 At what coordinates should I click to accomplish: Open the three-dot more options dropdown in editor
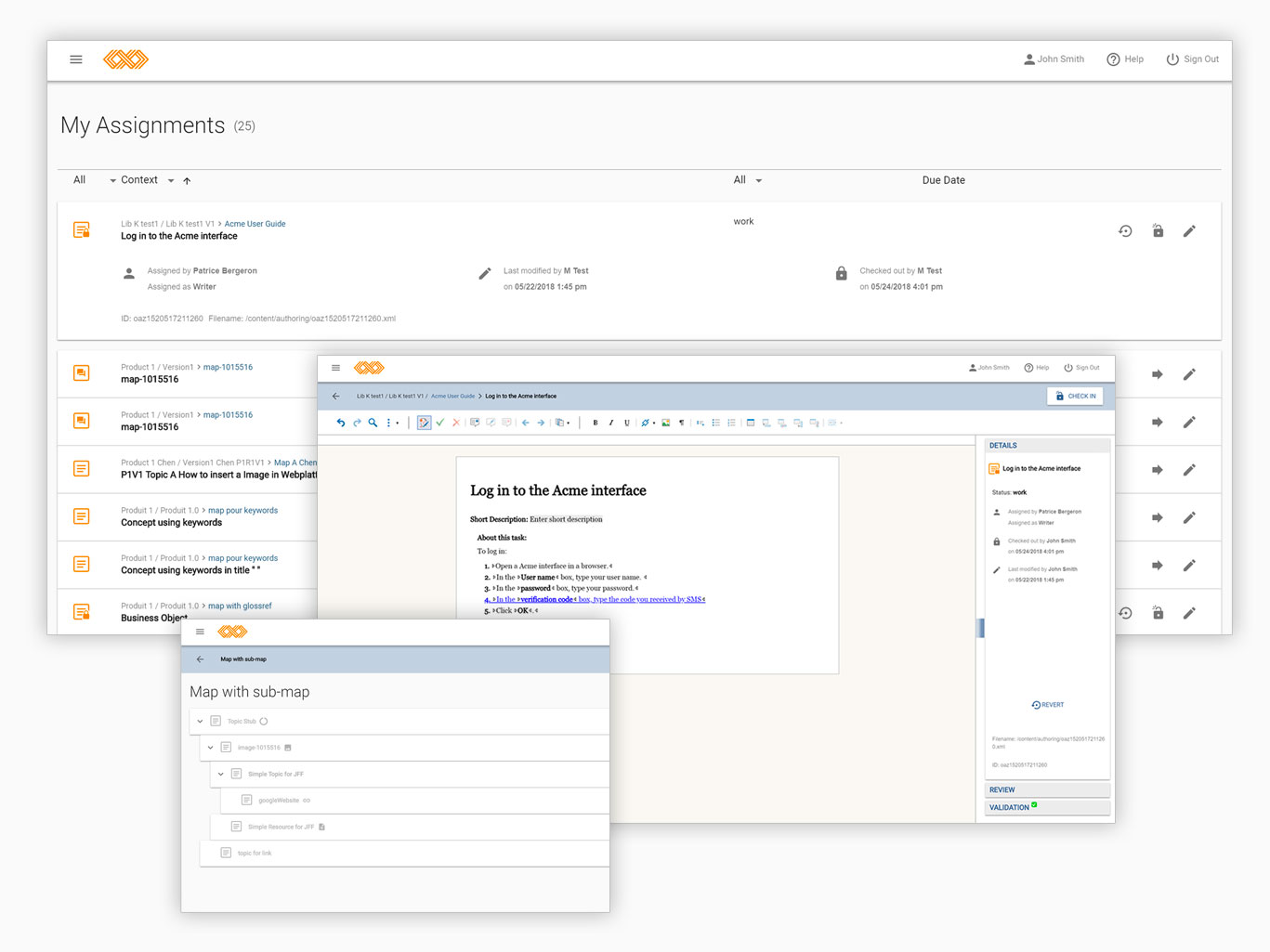click(392, 423)
